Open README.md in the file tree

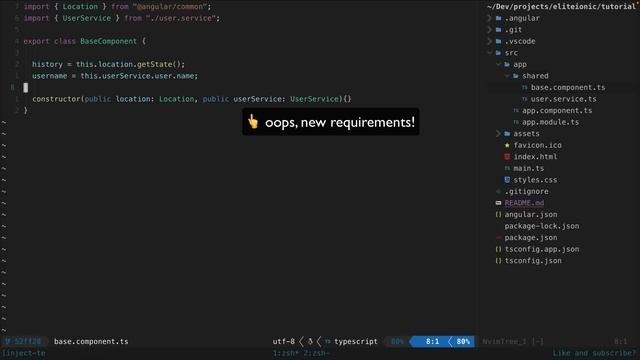[x=524, y=203]
